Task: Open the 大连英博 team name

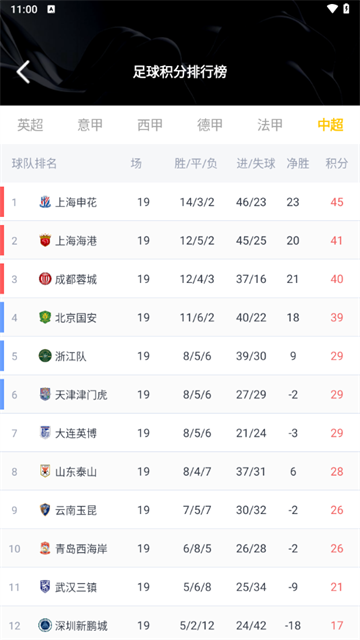Action: [76, 433]
